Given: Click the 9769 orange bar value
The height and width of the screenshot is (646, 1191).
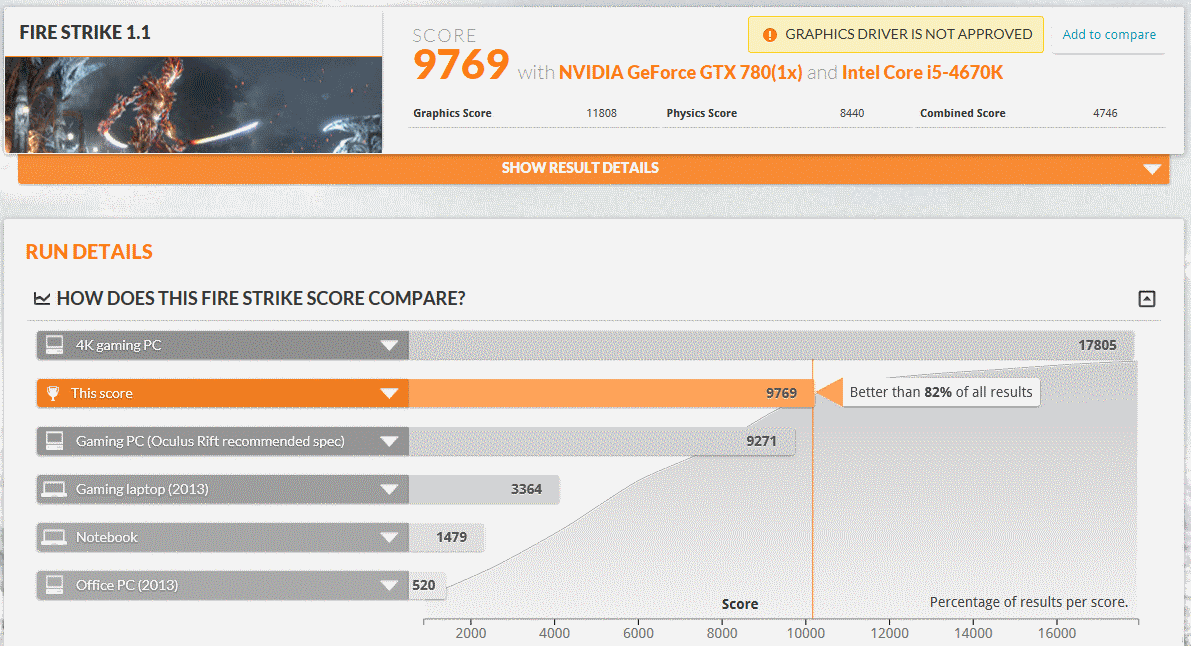Looking at the screenshot, I should point(781,393).
